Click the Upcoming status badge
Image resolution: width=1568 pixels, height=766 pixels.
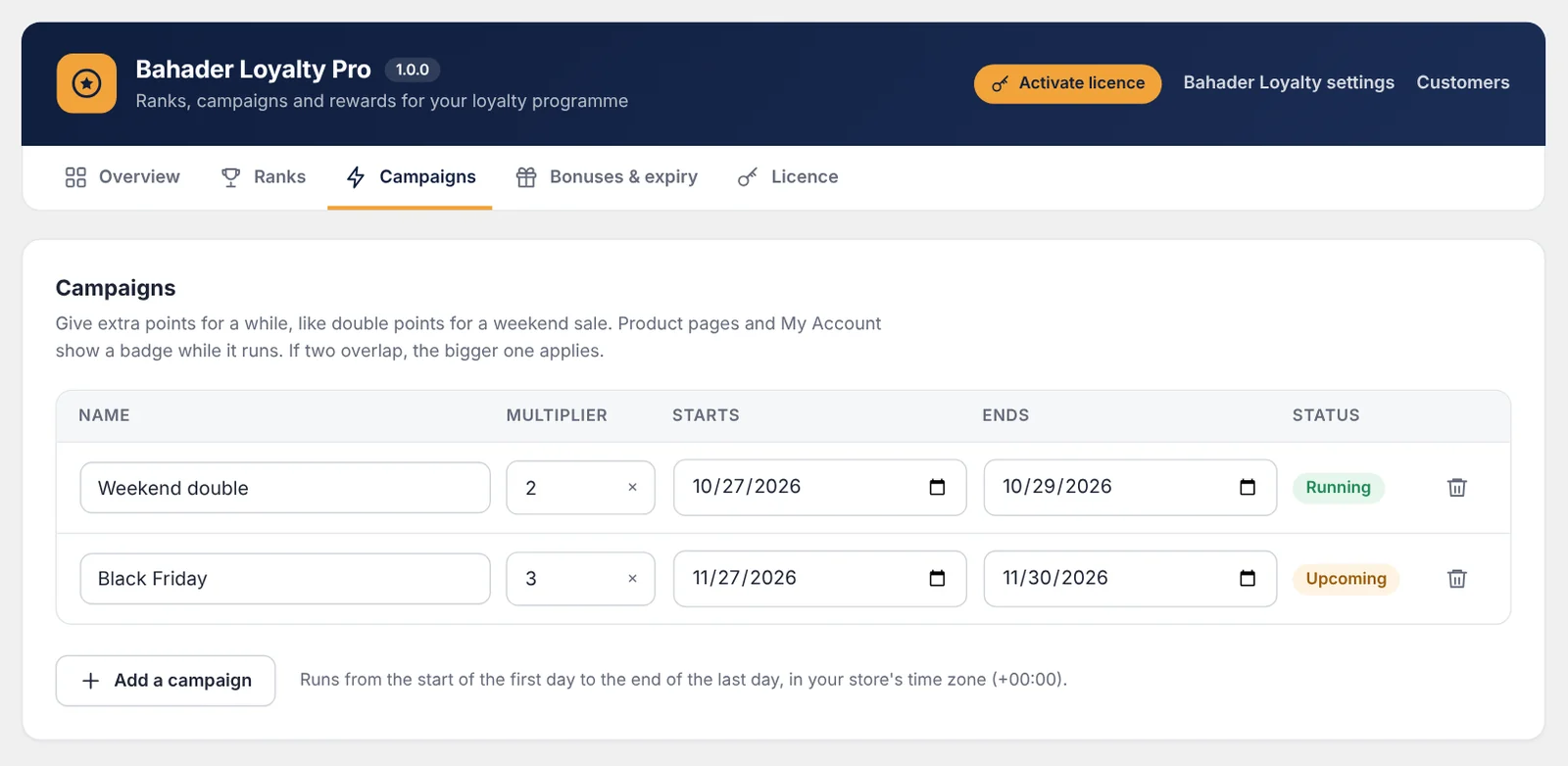tap(1347, 579)
